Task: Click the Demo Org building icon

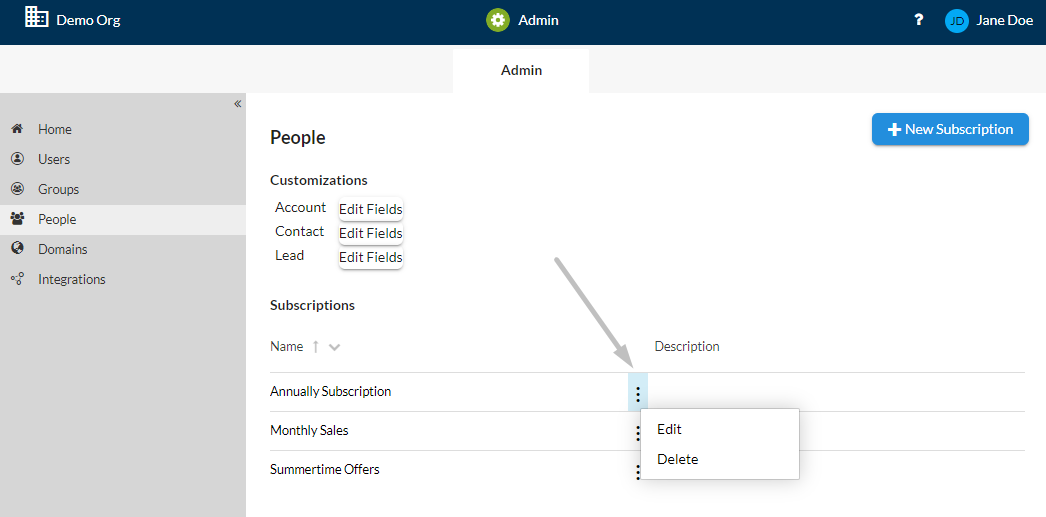Action: 36,17
